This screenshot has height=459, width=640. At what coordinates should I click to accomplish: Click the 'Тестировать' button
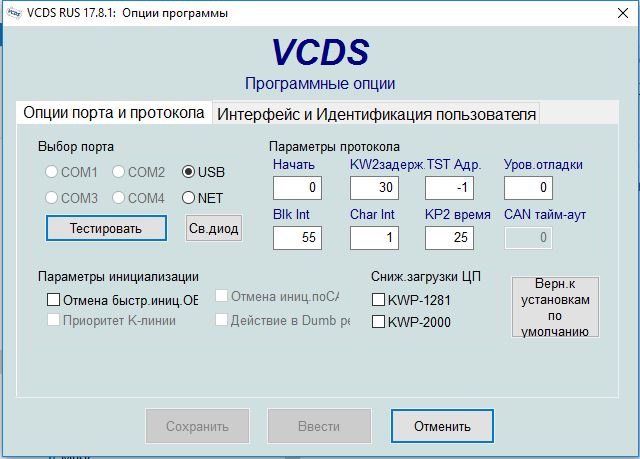click(x=106, y=228)
